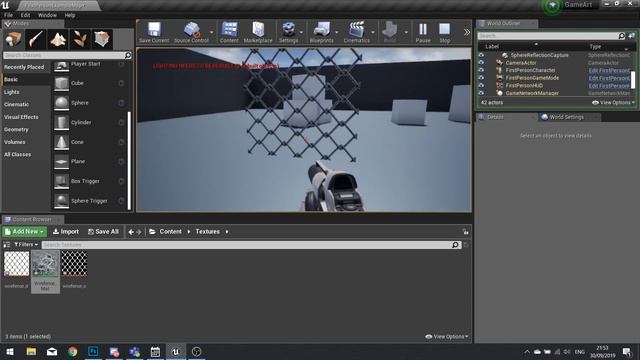Open Blueprints toolbar icon

(x=321, y=29)
